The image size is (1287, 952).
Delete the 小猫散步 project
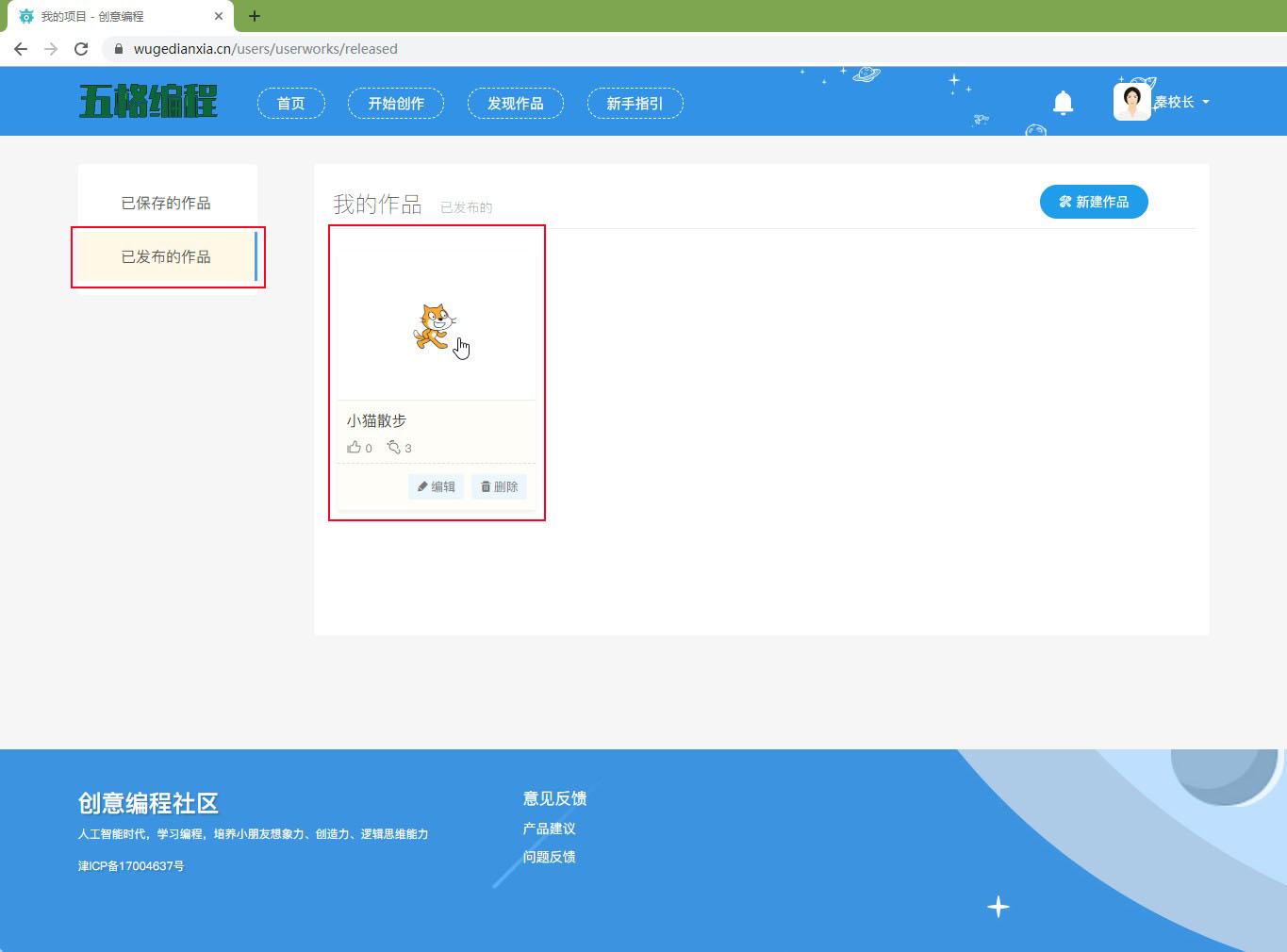pyautogui.click(x=499, y=486)
